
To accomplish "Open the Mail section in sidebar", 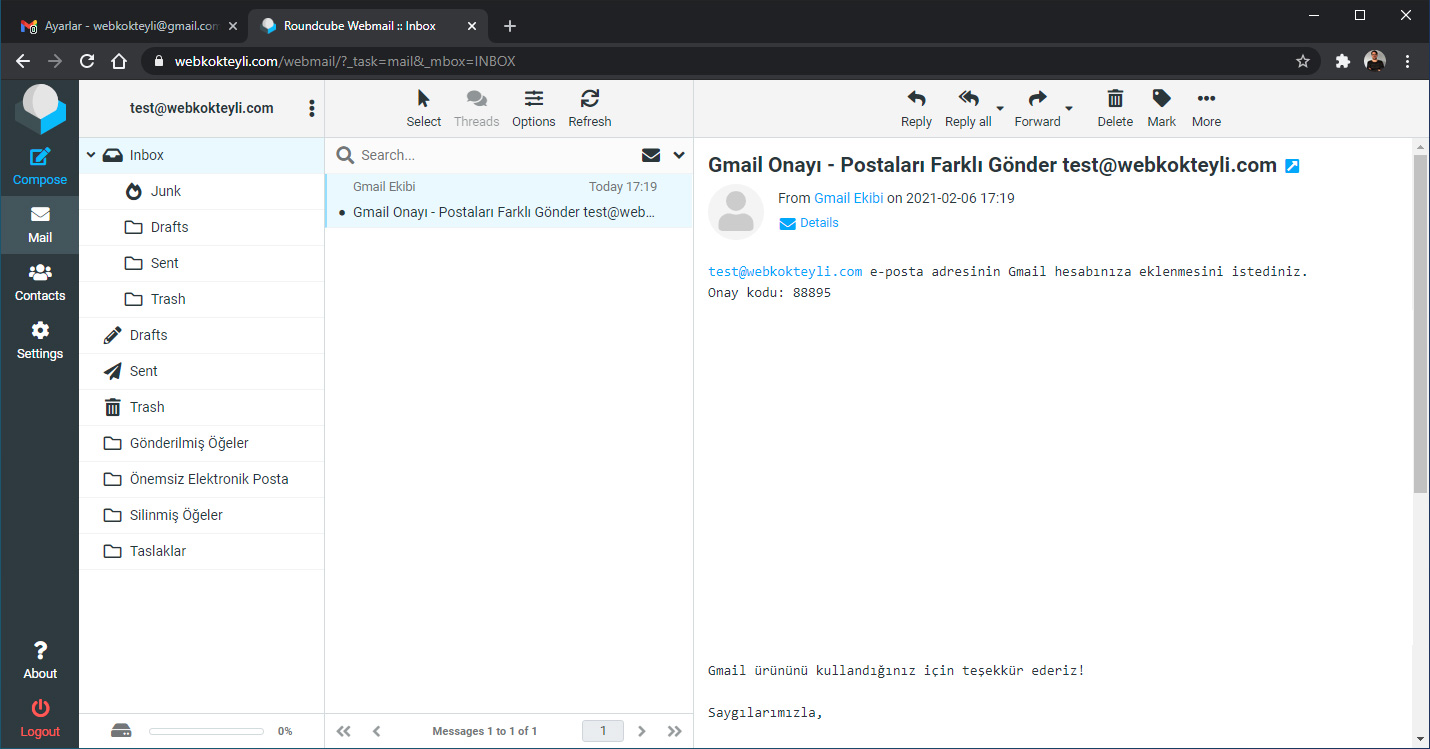I will (40, 225).
